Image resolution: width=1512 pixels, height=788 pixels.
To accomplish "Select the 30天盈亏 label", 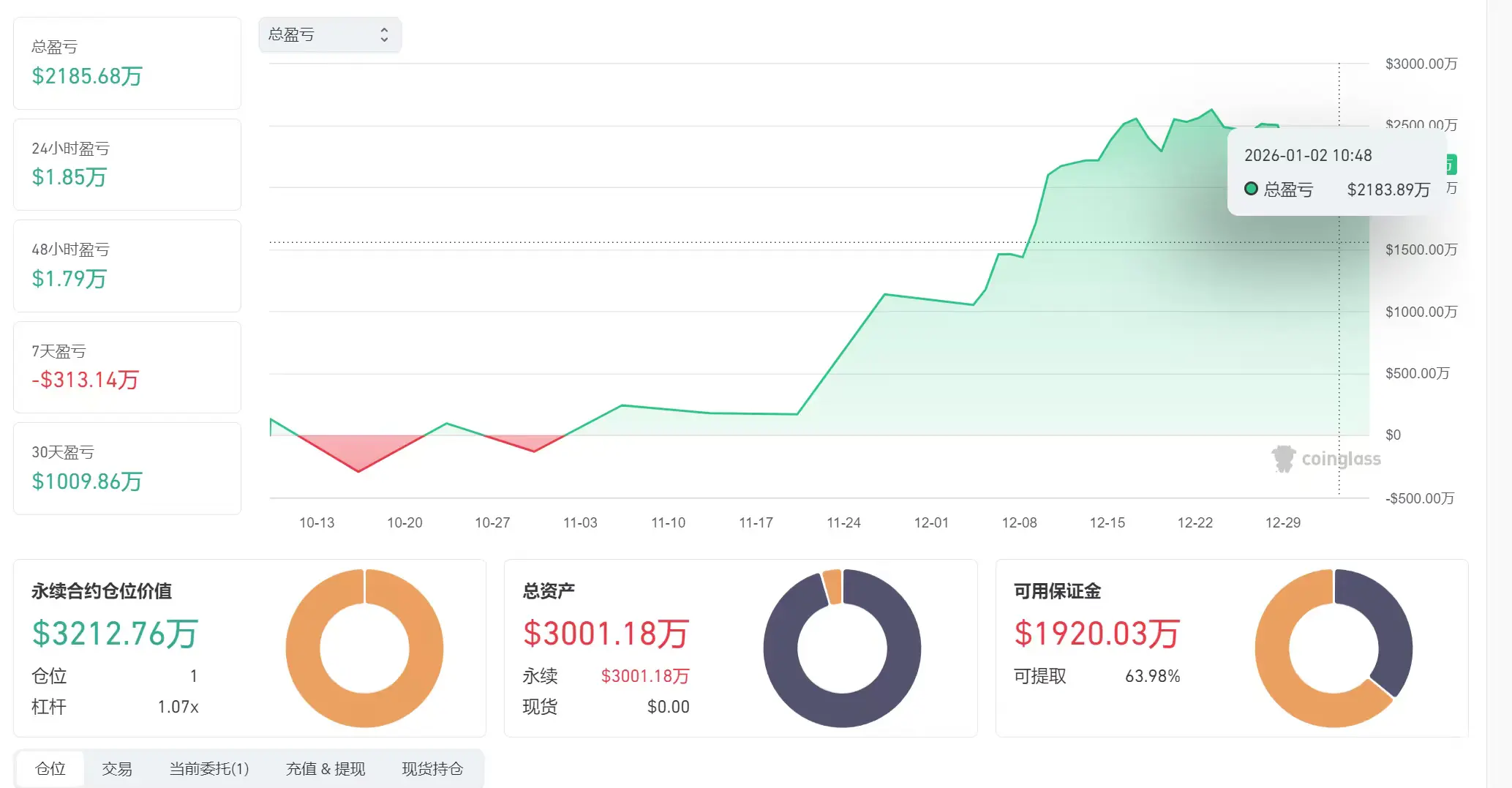I will (x=63, y=452).
